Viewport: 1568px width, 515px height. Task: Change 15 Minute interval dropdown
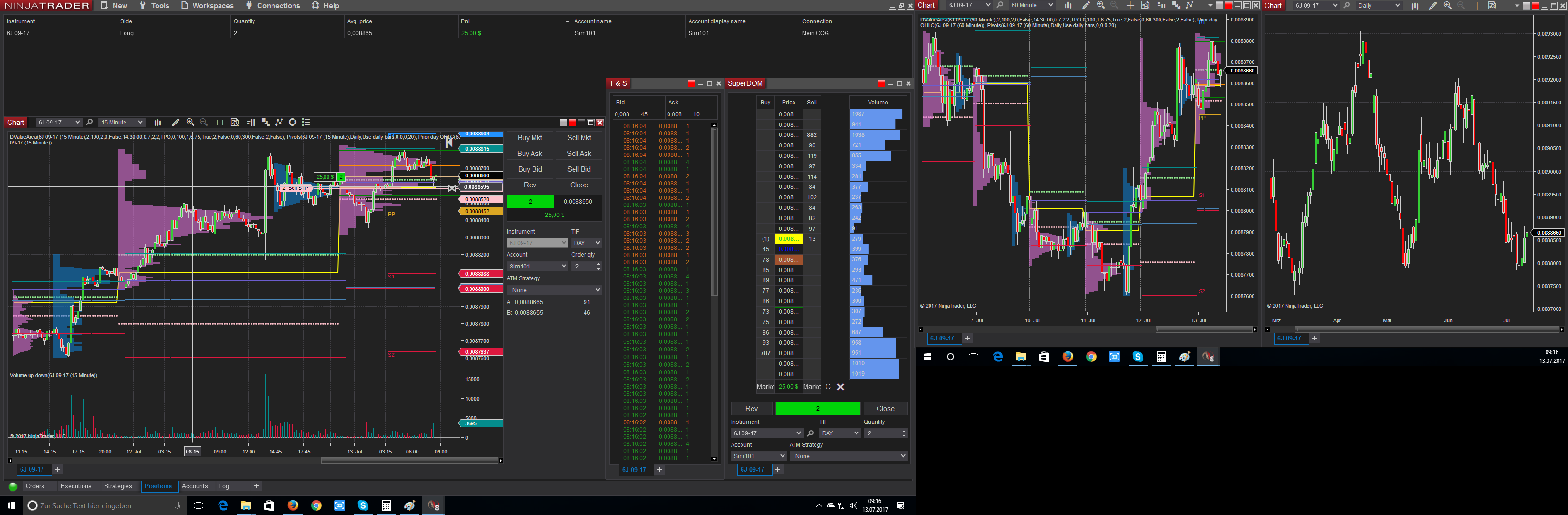(x=122, y=122)
